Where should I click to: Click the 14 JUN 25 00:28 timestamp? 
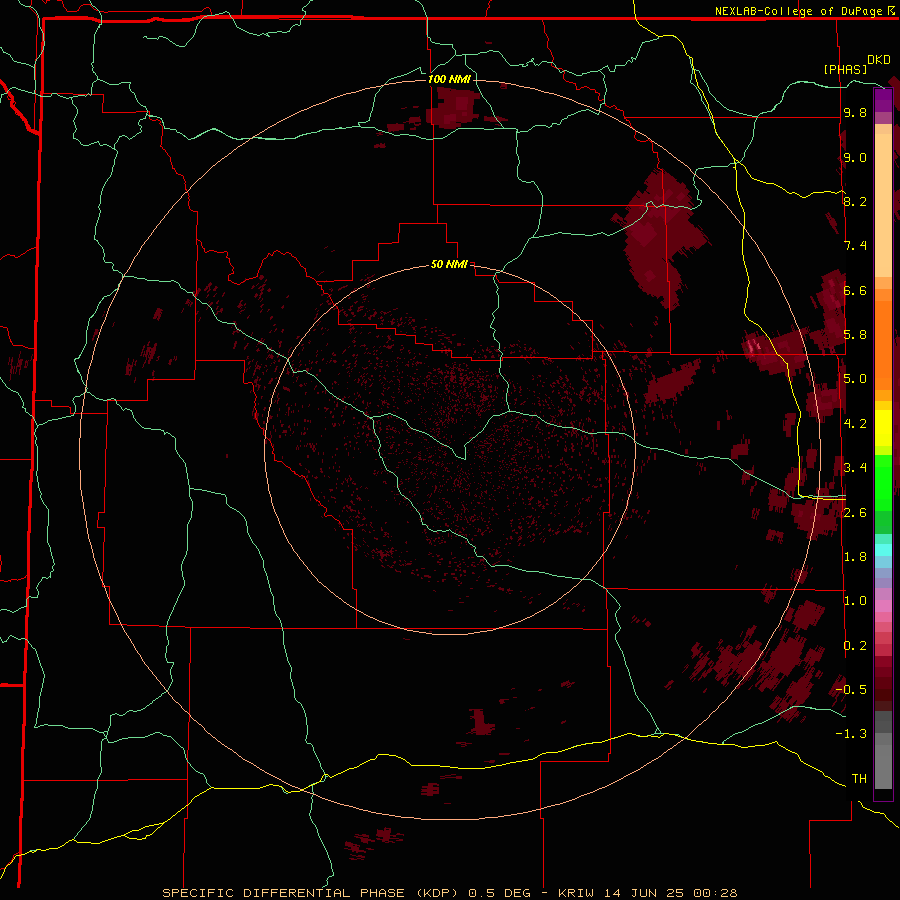click(x=669, y=893)
